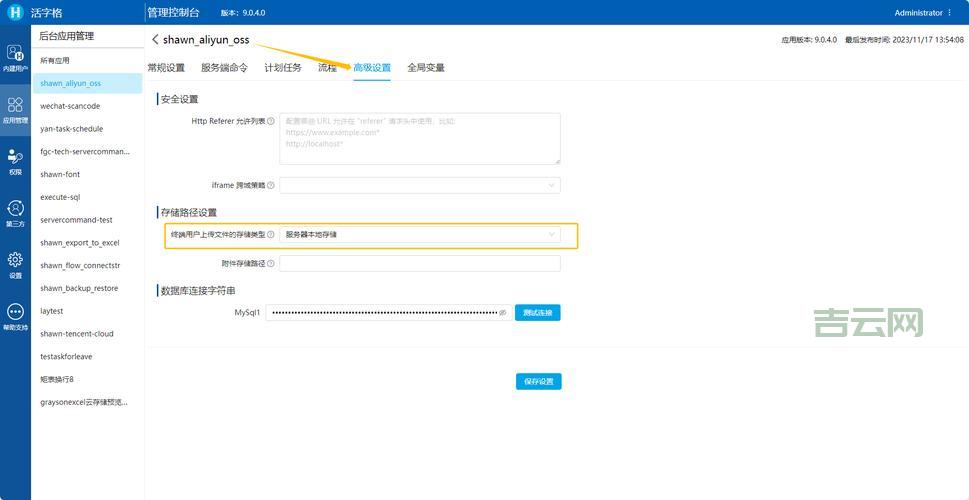Open the 权限 sidebar section
This screenshot has width=969, height=500.
point(15,161)
